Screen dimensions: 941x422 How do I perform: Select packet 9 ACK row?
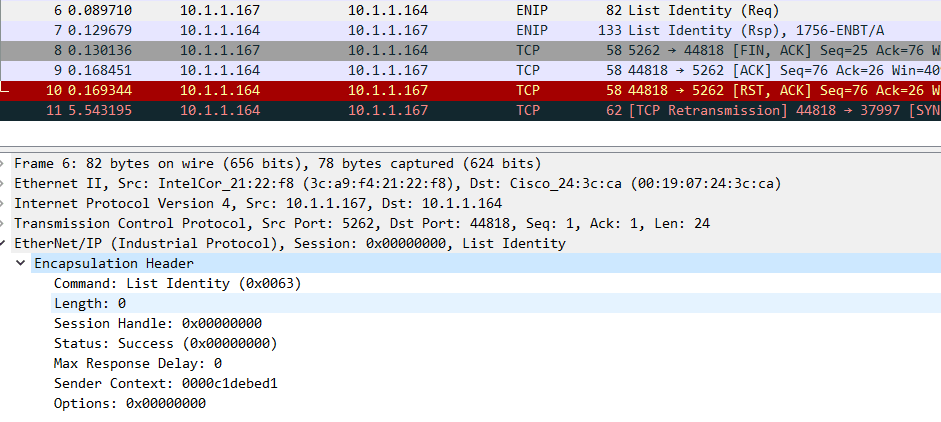tap(470, 70)
